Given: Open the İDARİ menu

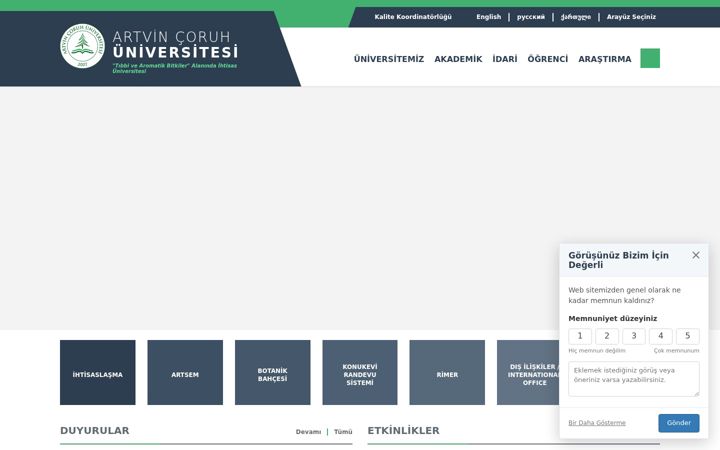Looking at the screenshot, I should pos(505,59).
